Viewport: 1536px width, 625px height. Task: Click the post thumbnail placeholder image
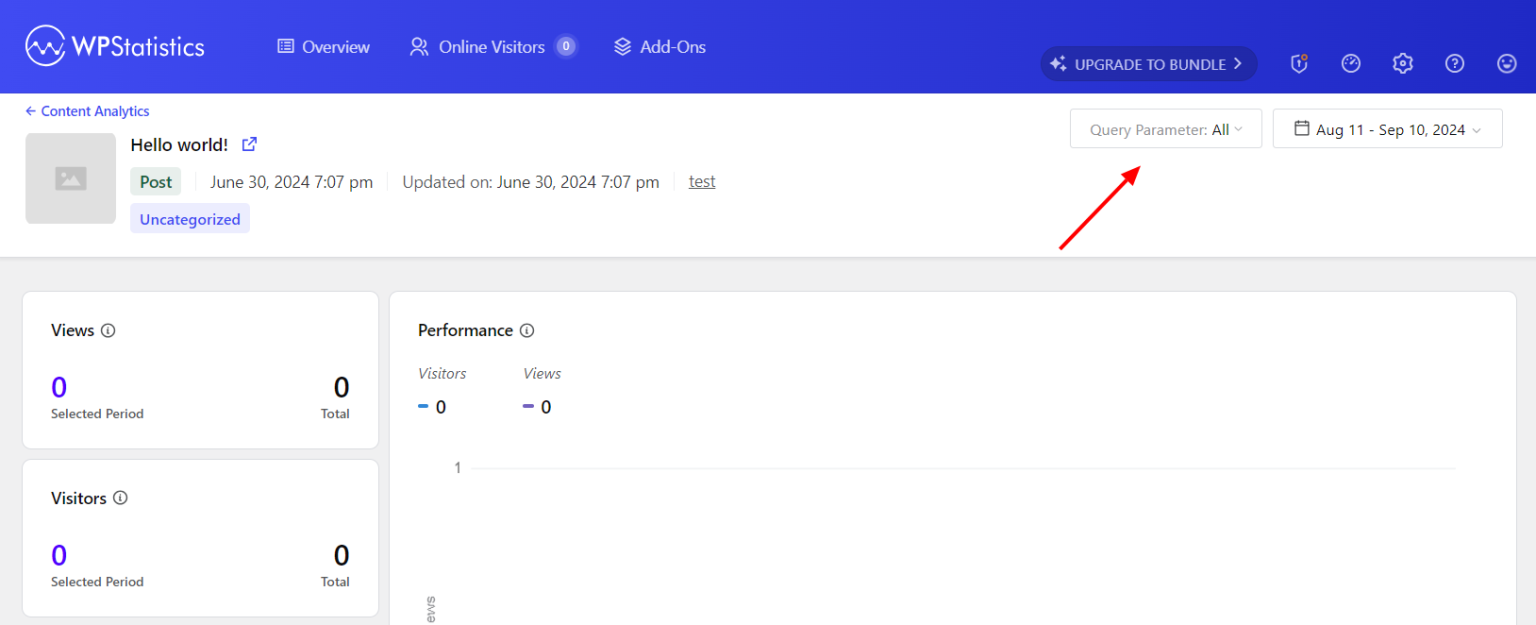tap(70, 178)
